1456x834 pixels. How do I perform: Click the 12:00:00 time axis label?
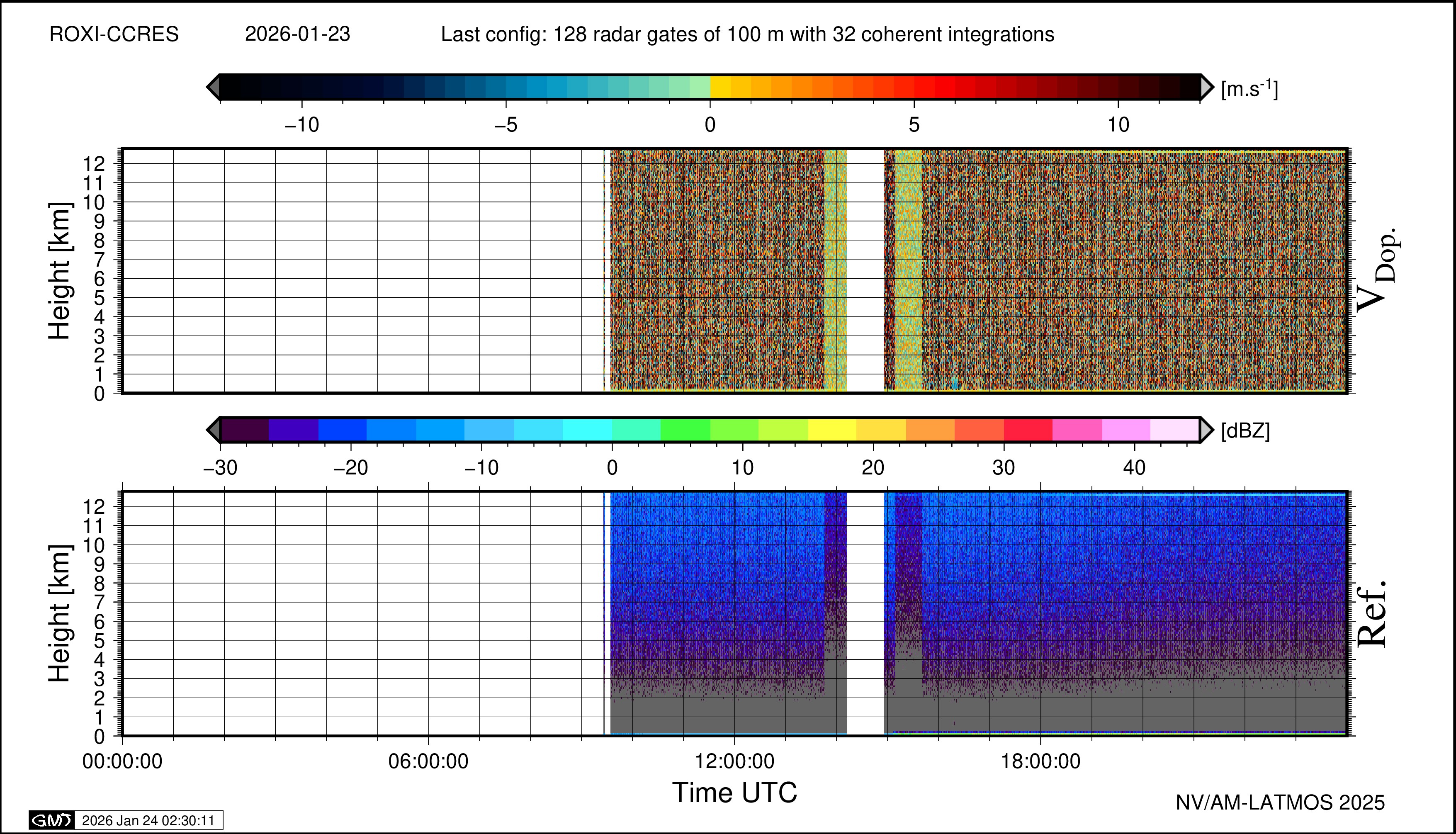point(734,761)
